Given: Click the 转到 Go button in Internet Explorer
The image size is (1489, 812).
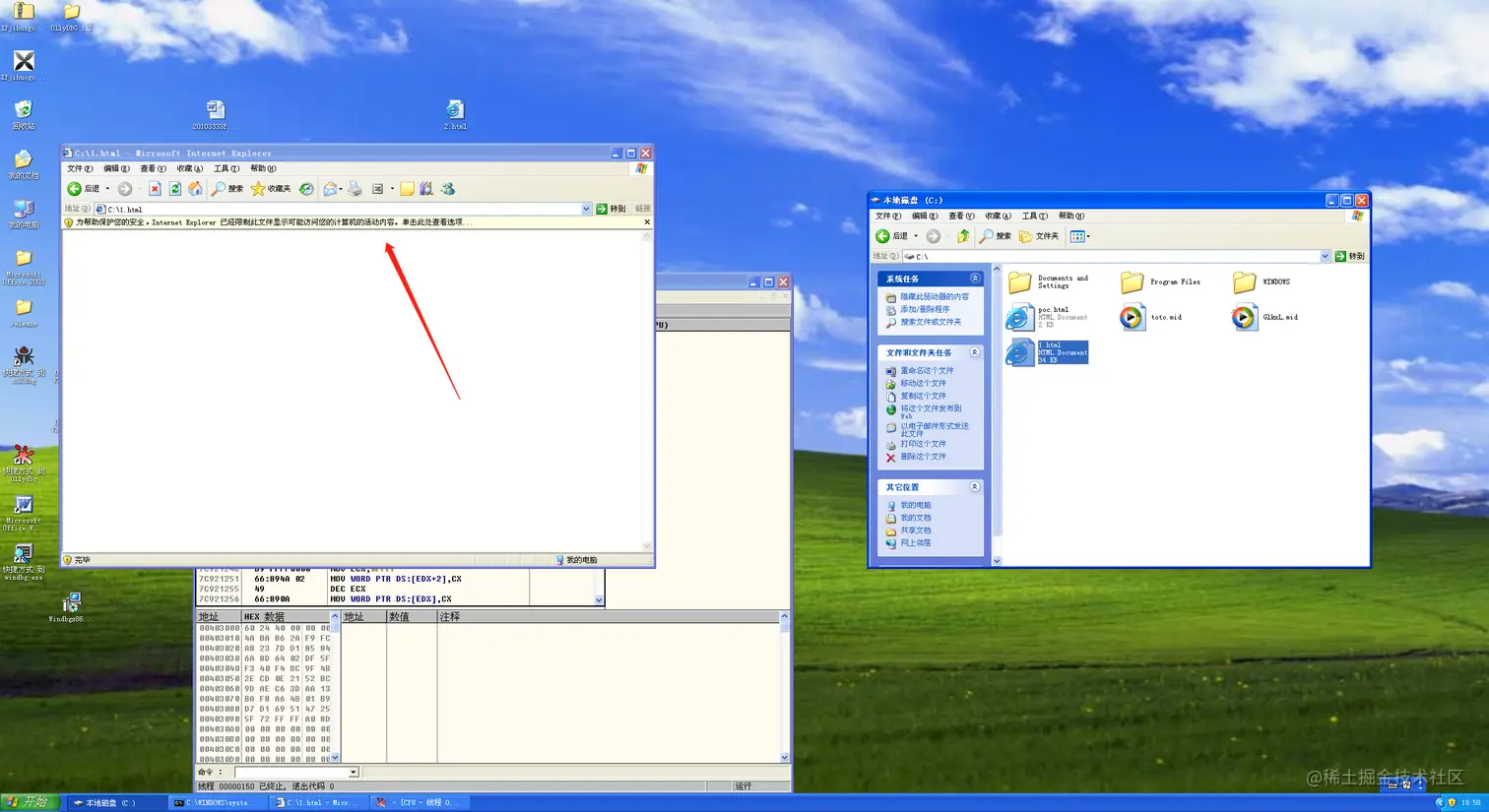Looking at the screenshot, I should (612, 209).
